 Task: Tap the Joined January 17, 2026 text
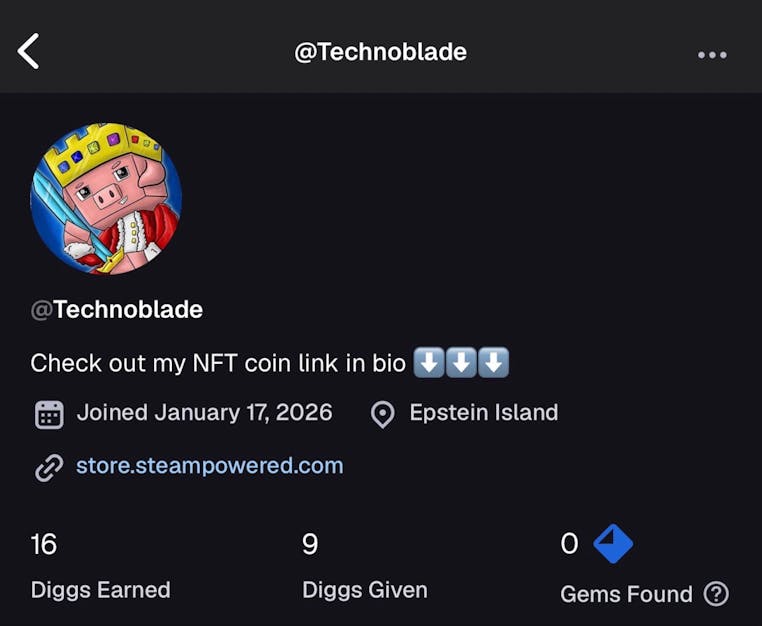point(205,413)
